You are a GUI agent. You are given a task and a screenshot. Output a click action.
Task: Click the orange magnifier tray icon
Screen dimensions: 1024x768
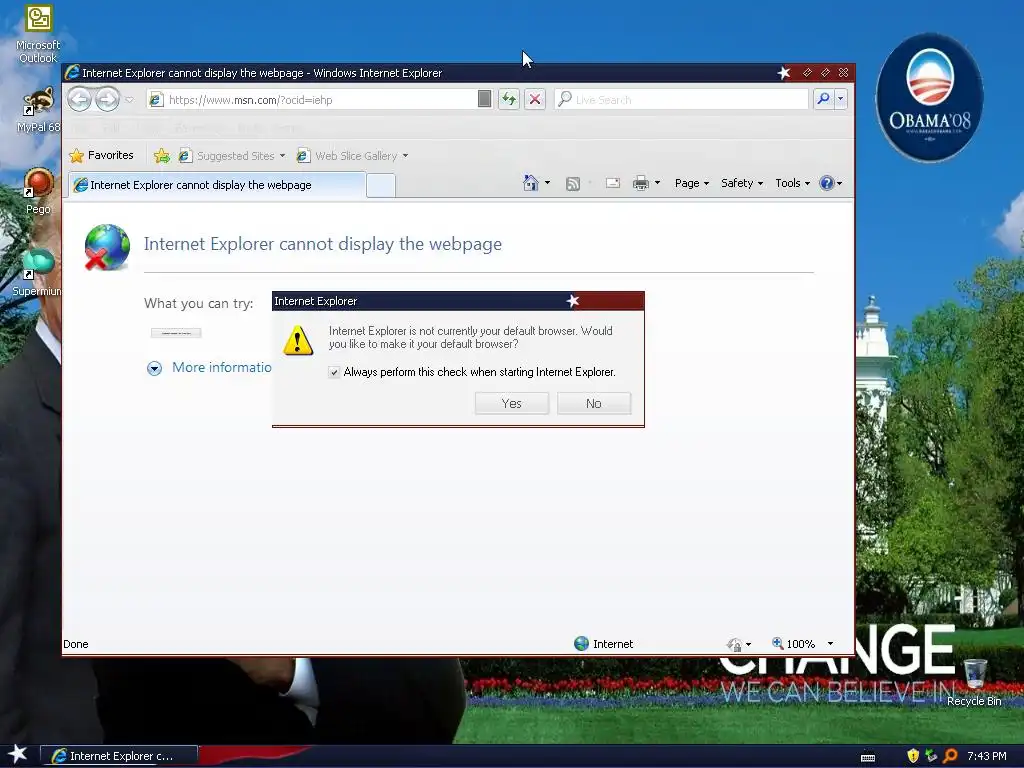[950, 756]
